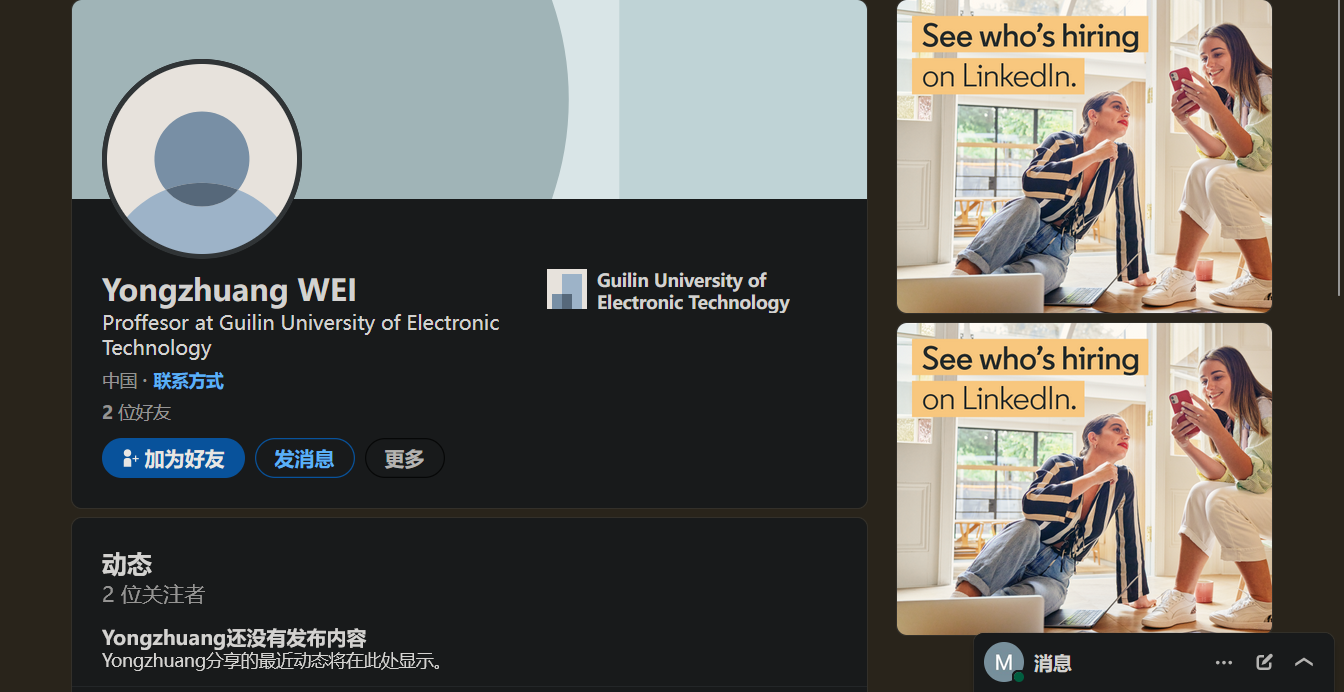Open the 联系方式 contact info link

pos(188,381)
